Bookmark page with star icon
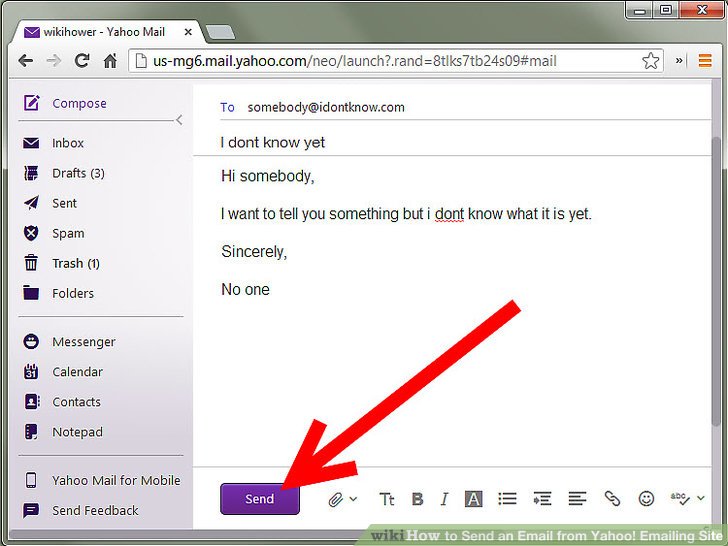The image size is (728, 546). pyautogui.click(x=650, y=61)
